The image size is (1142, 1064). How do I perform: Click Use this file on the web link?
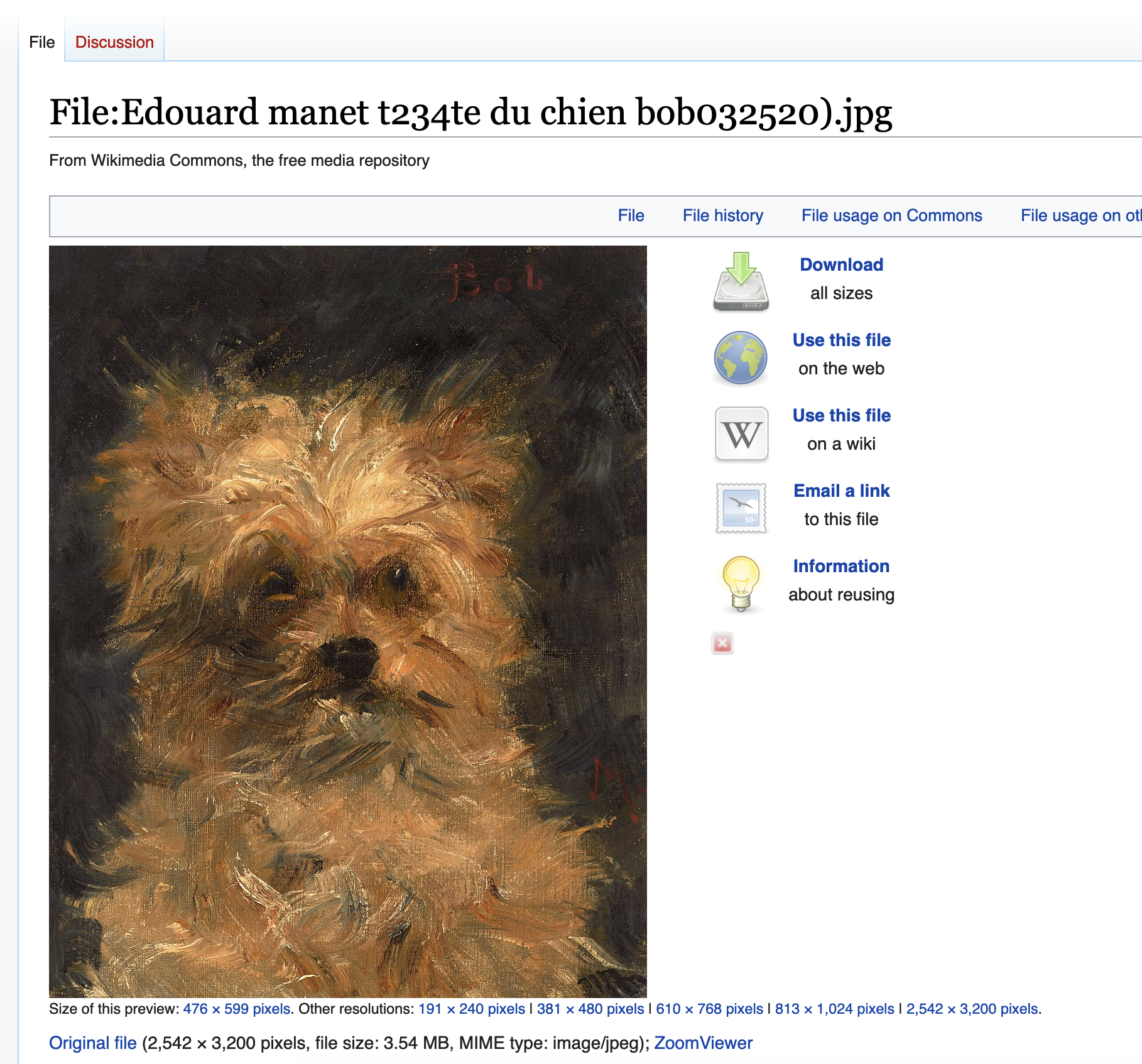(842, 340)
